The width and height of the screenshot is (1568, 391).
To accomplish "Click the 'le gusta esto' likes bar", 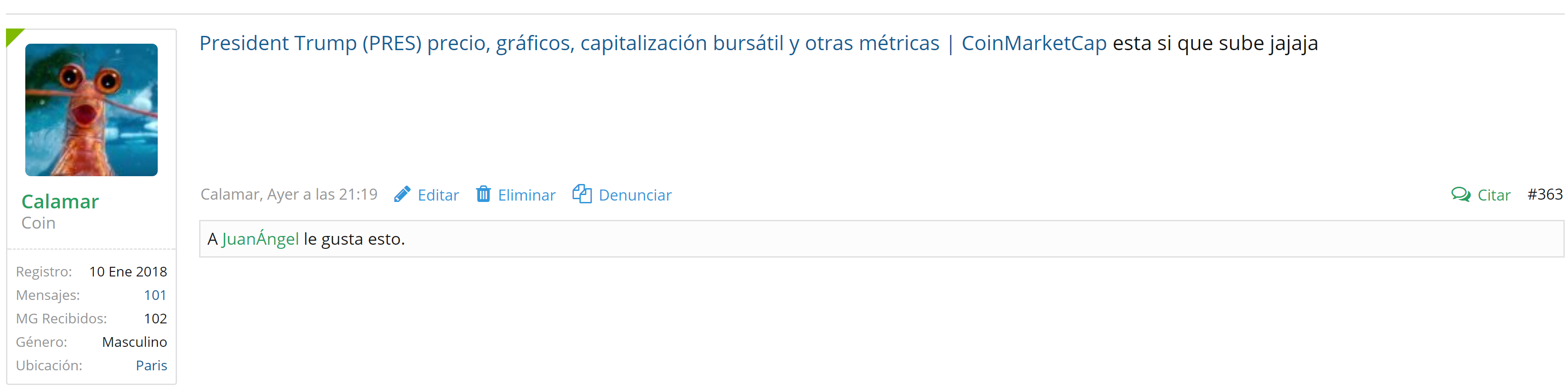I will click(881, 239).
